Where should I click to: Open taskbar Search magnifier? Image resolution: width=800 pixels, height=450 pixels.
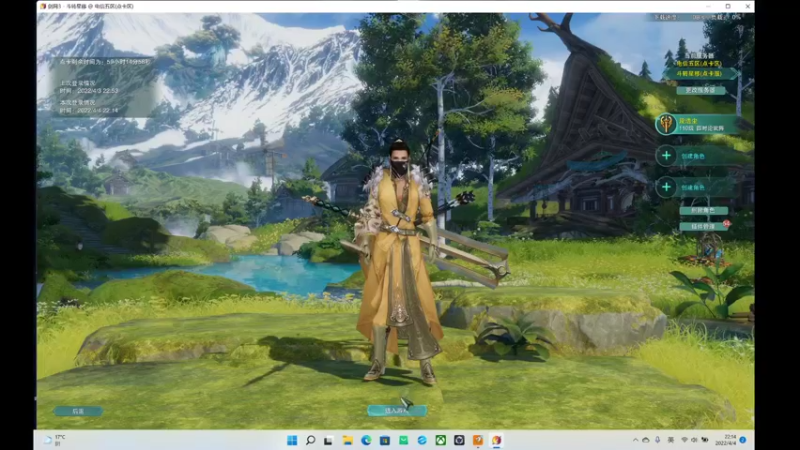click(310, 440)
